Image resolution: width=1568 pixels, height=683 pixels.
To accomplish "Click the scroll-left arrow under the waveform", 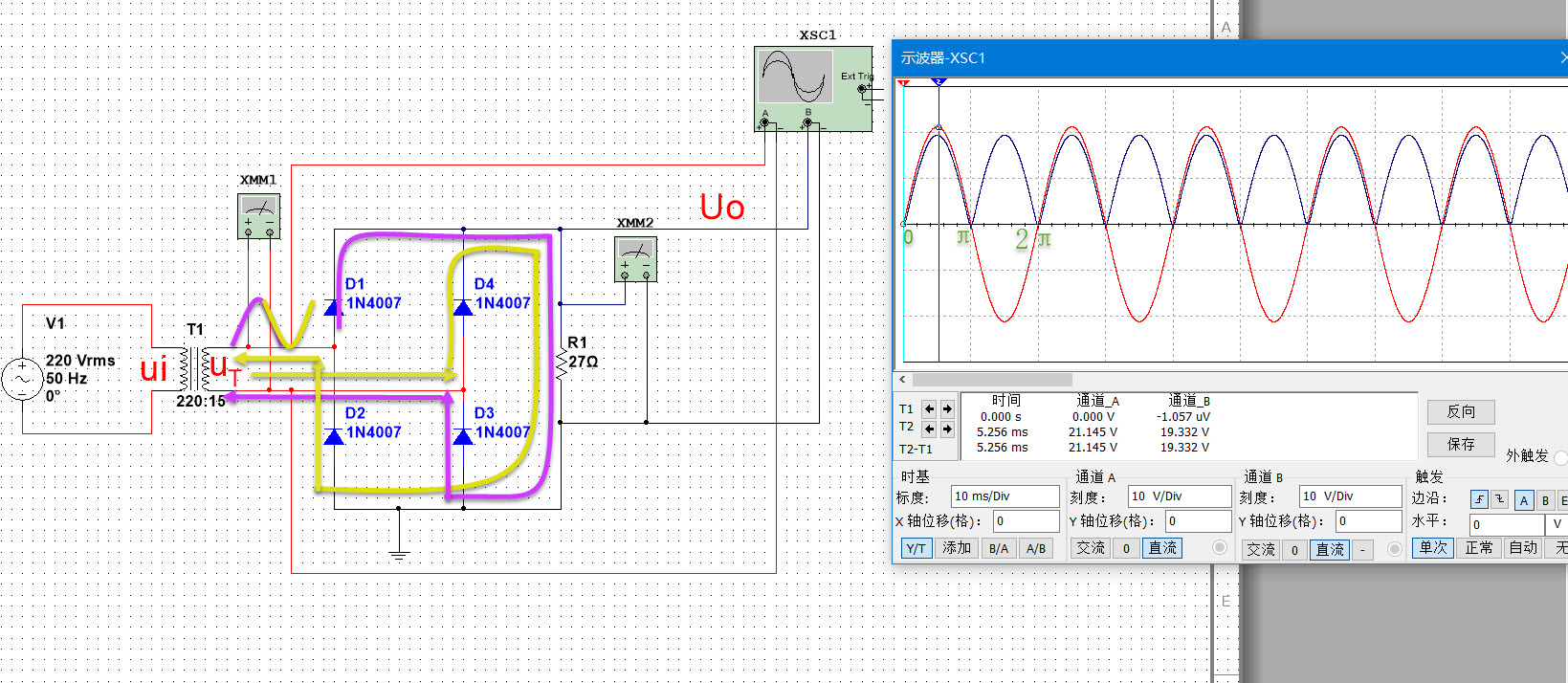I will (902, 380).
